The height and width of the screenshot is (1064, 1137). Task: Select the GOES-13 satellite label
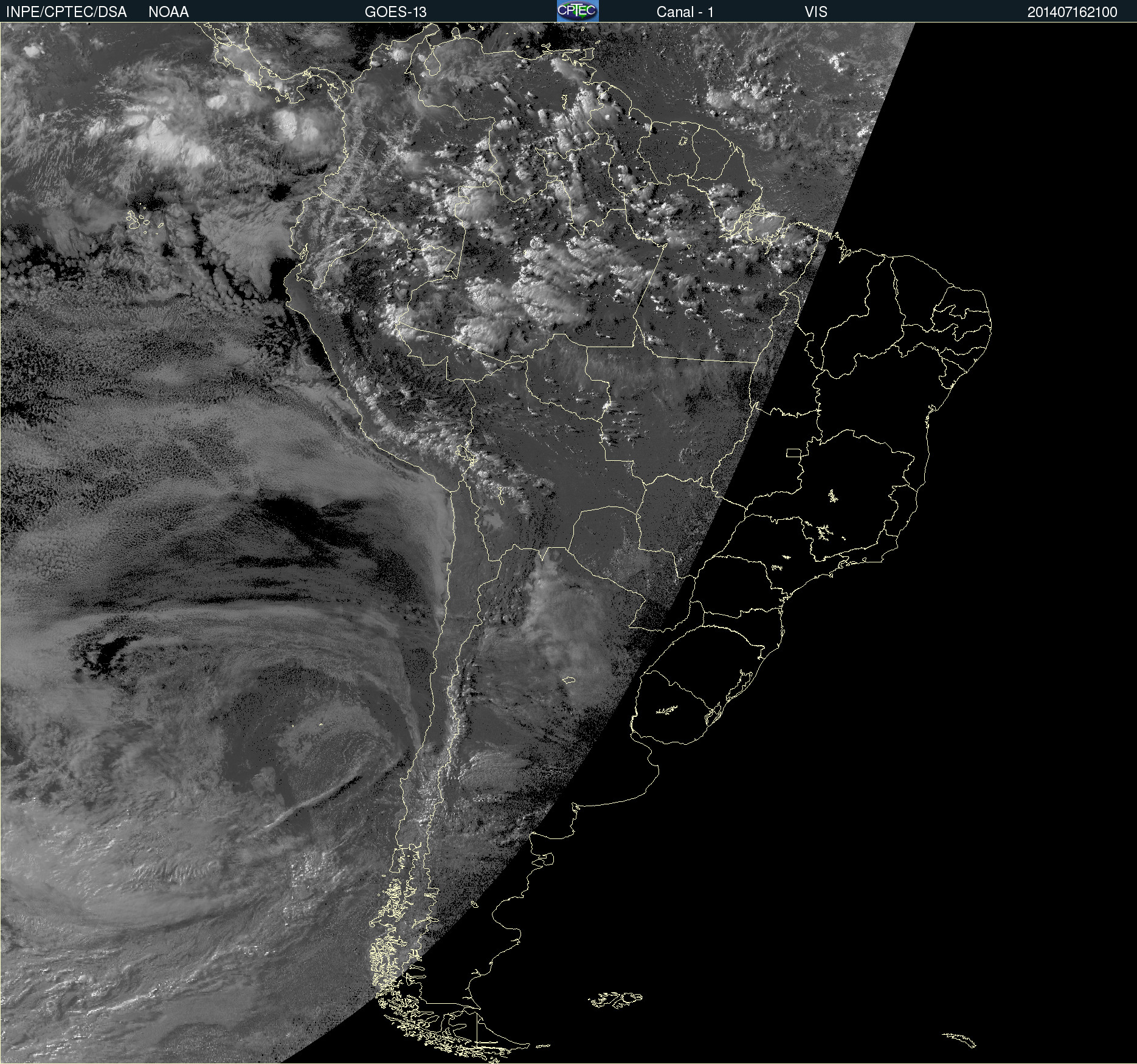pyautogui.click(x=396, y=12)
